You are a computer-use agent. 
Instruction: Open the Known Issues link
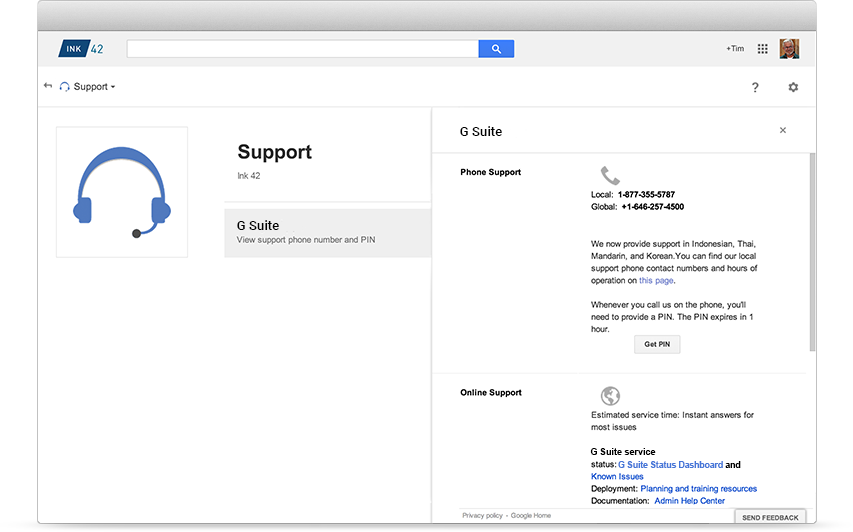click(x=617, y=477)
